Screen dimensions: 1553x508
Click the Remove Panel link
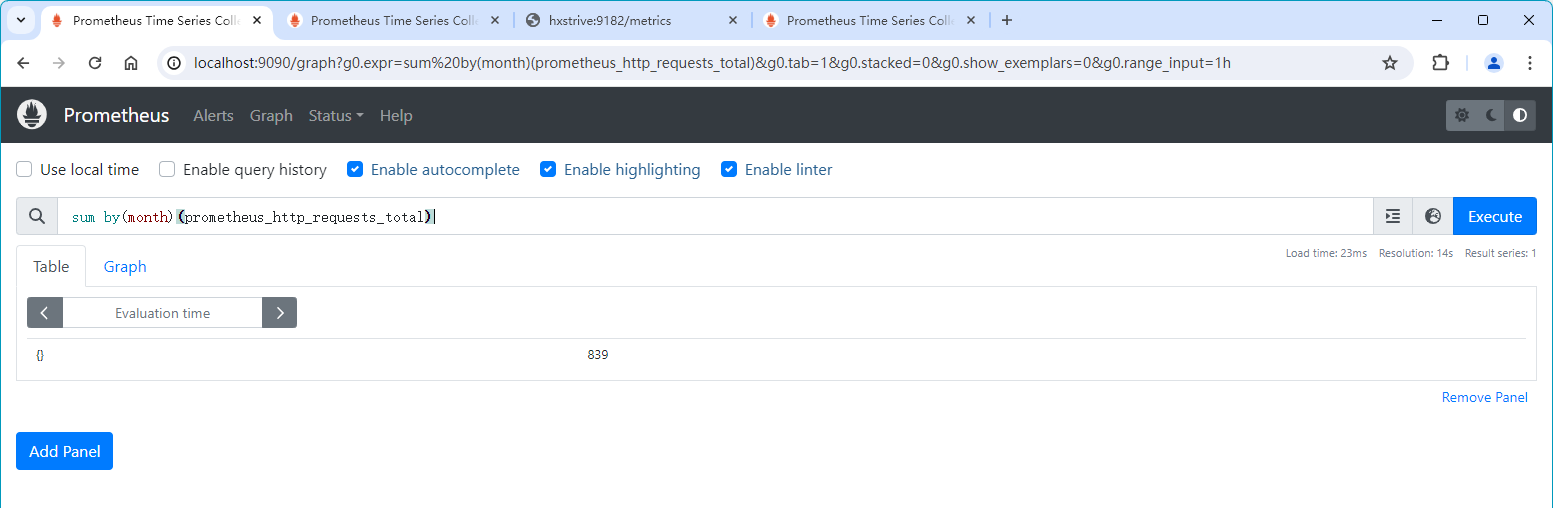1484,397
